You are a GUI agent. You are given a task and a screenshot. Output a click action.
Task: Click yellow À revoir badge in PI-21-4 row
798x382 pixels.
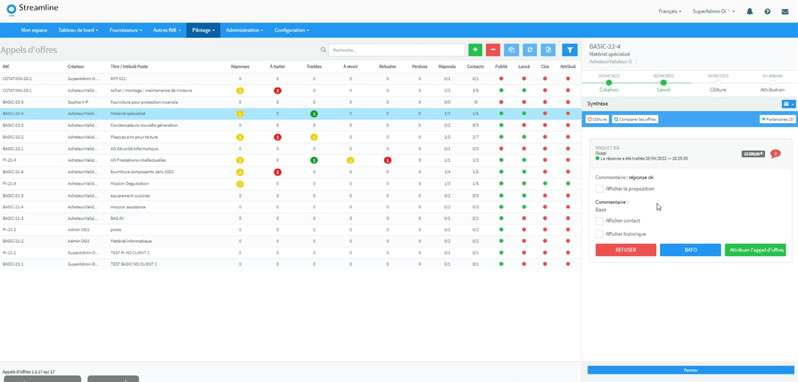coord(350,160)
